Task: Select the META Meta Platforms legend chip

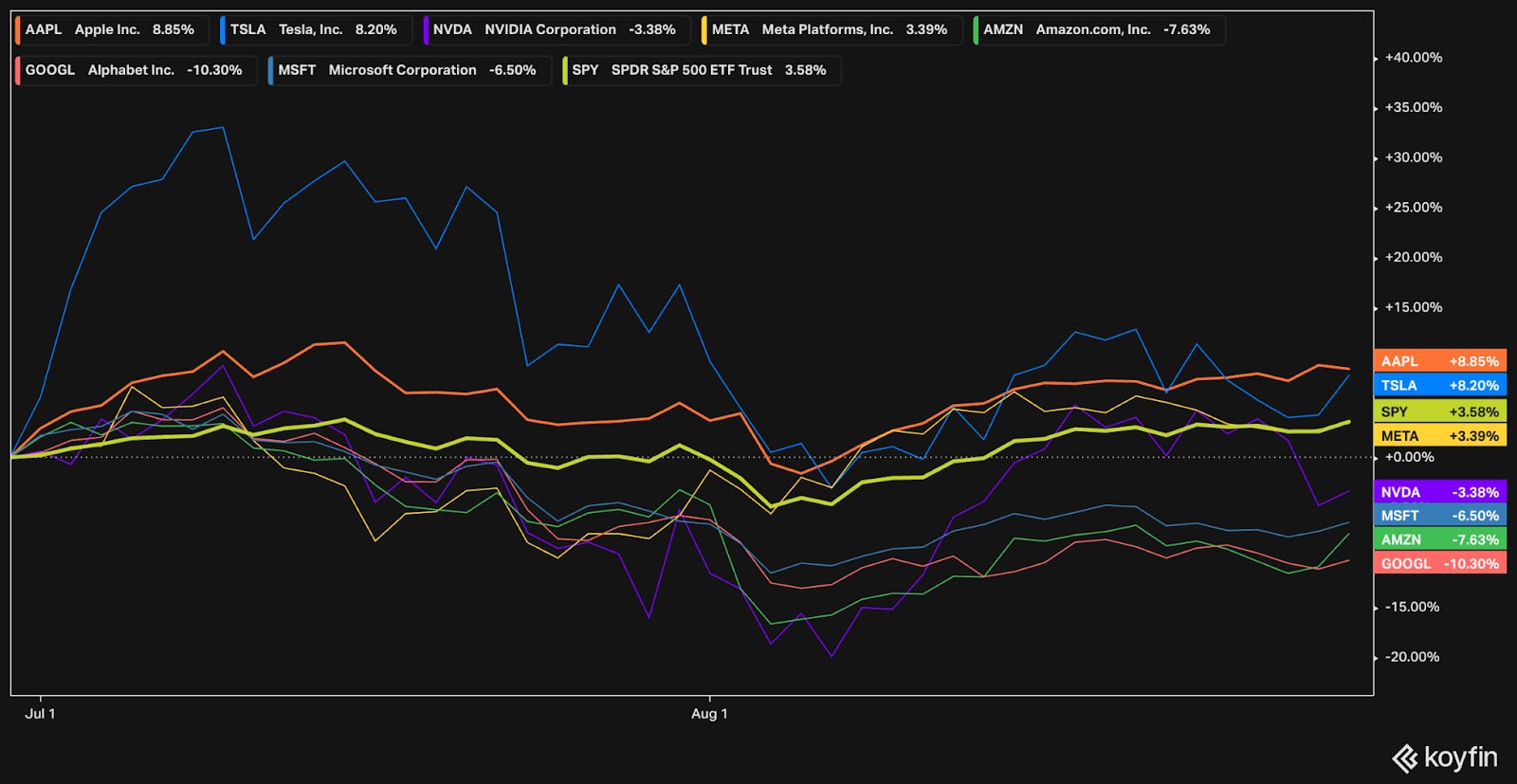Action: (x=832, y=29)
